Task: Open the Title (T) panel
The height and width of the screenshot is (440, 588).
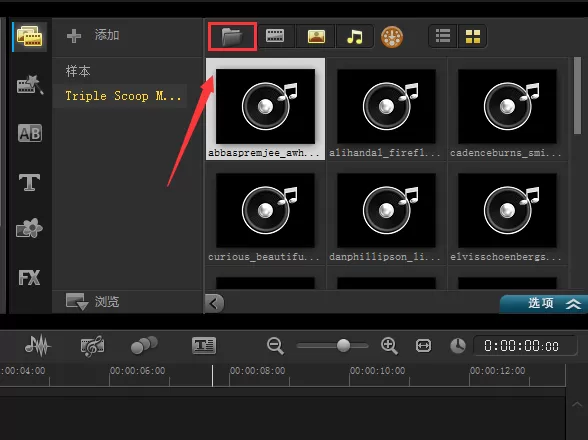Action: 29,182
